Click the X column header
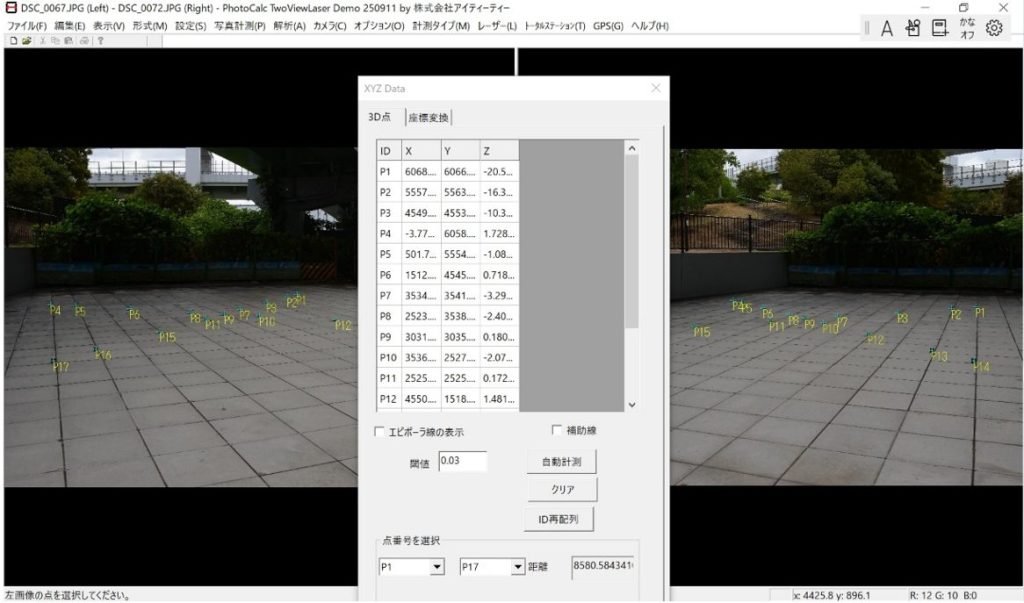This screenshot has width=1024, height=603. [x=421, y=151]
